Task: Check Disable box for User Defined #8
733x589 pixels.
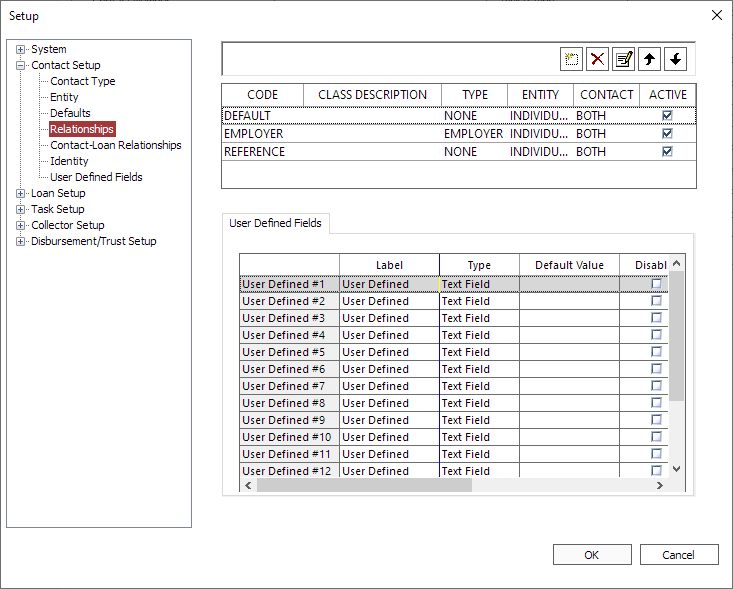Action: point(656,402)
